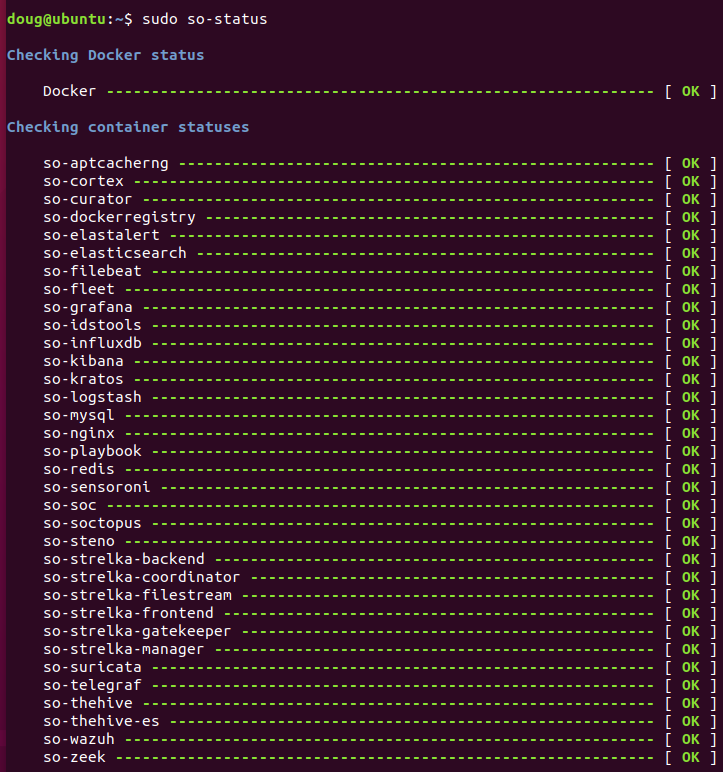Click the OK status for so-steno
Image resolution: width=723 pixels, height=772 pixels.
click(x=690, y=542)
